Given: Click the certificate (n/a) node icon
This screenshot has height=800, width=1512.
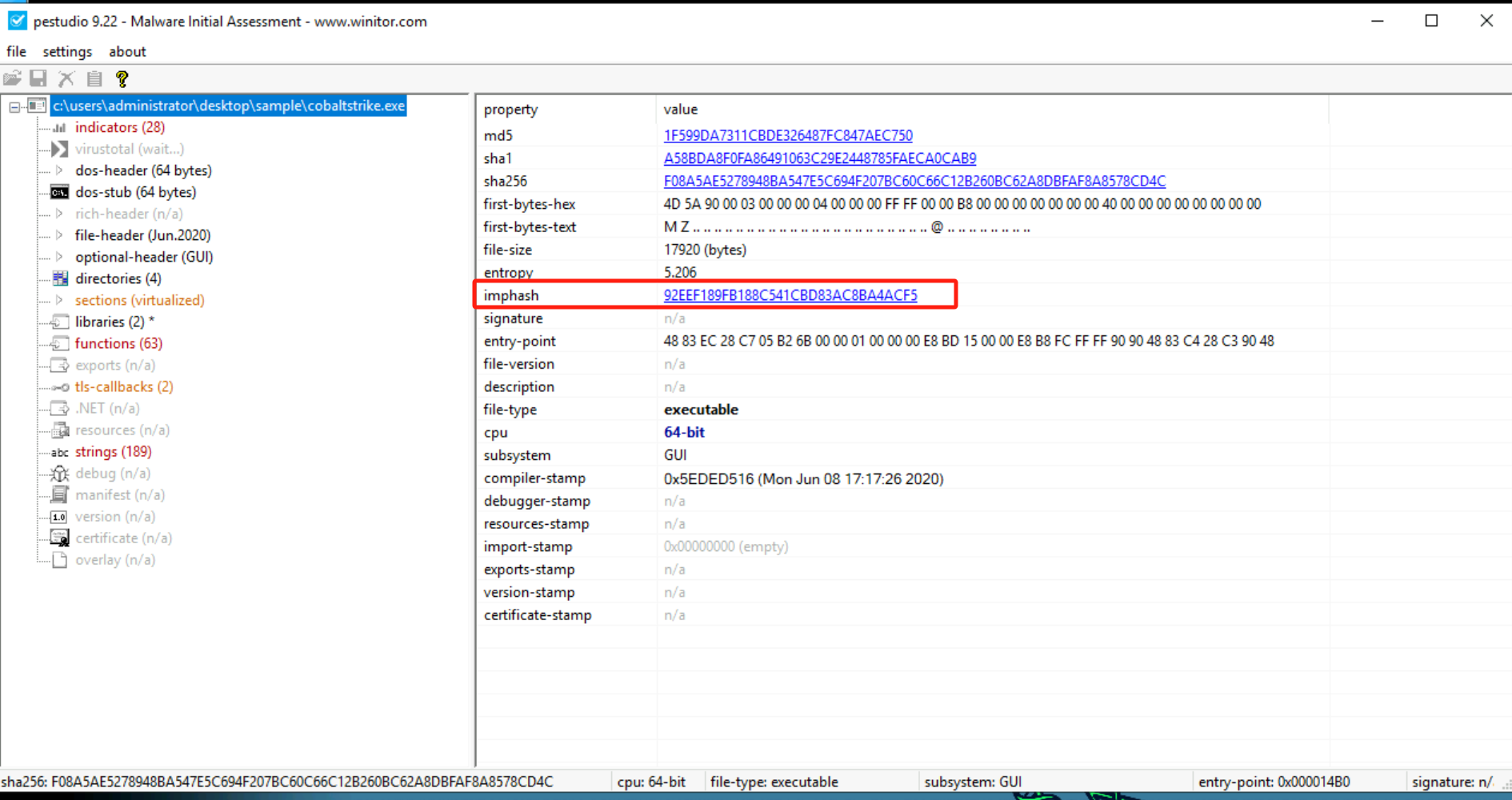Looking at the screenshot, I should 60,538.
